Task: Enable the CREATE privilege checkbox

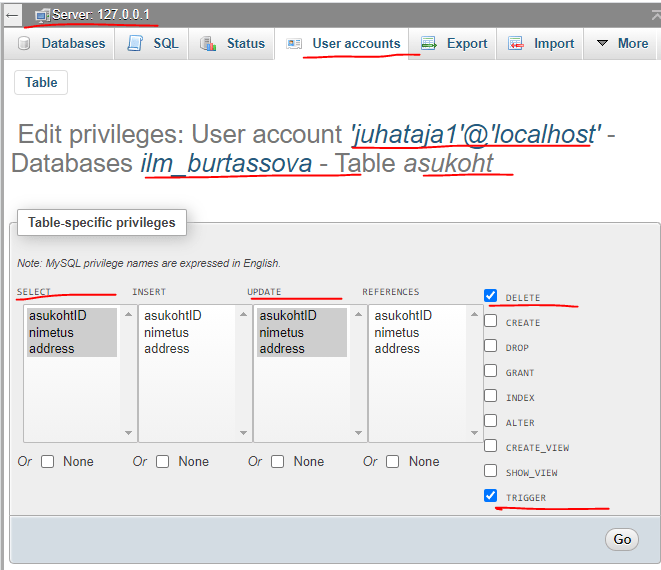Action: click(x=490, y=321)
